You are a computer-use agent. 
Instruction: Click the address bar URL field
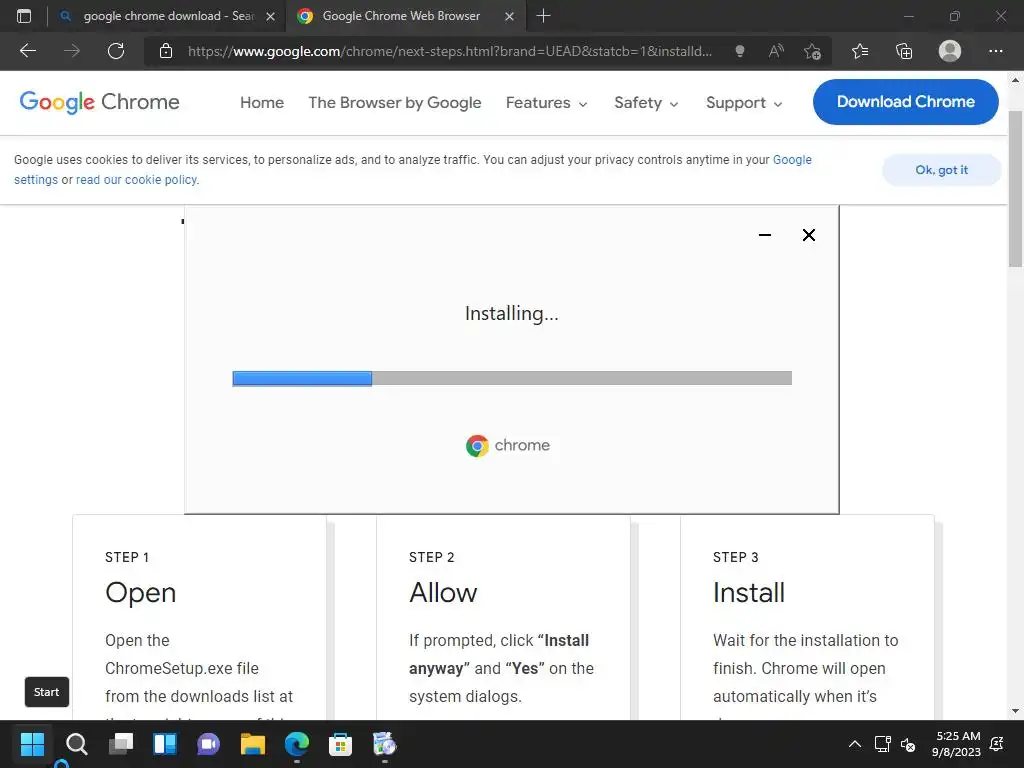pyautogui.click(x=449, y=51)
